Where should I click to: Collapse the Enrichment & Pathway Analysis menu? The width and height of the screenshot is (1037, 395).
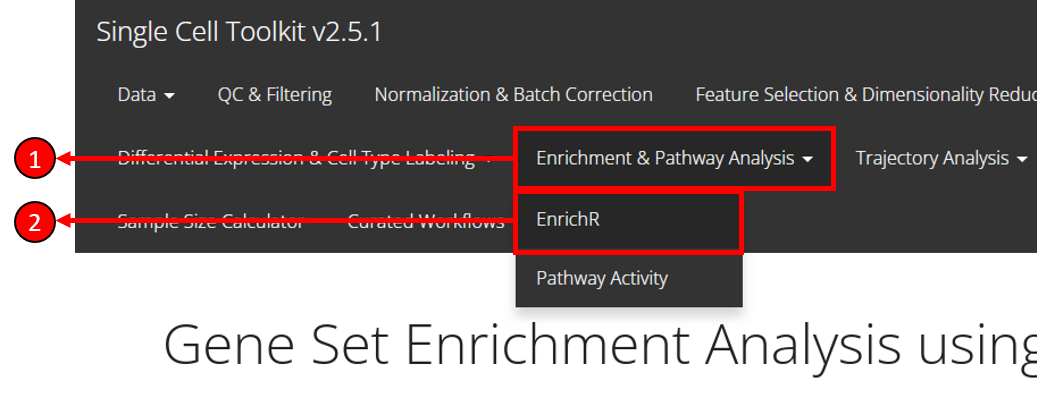675,158
